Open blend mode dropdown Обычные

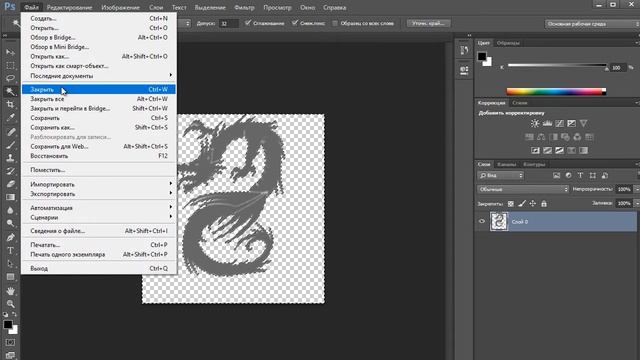[523, 189]
